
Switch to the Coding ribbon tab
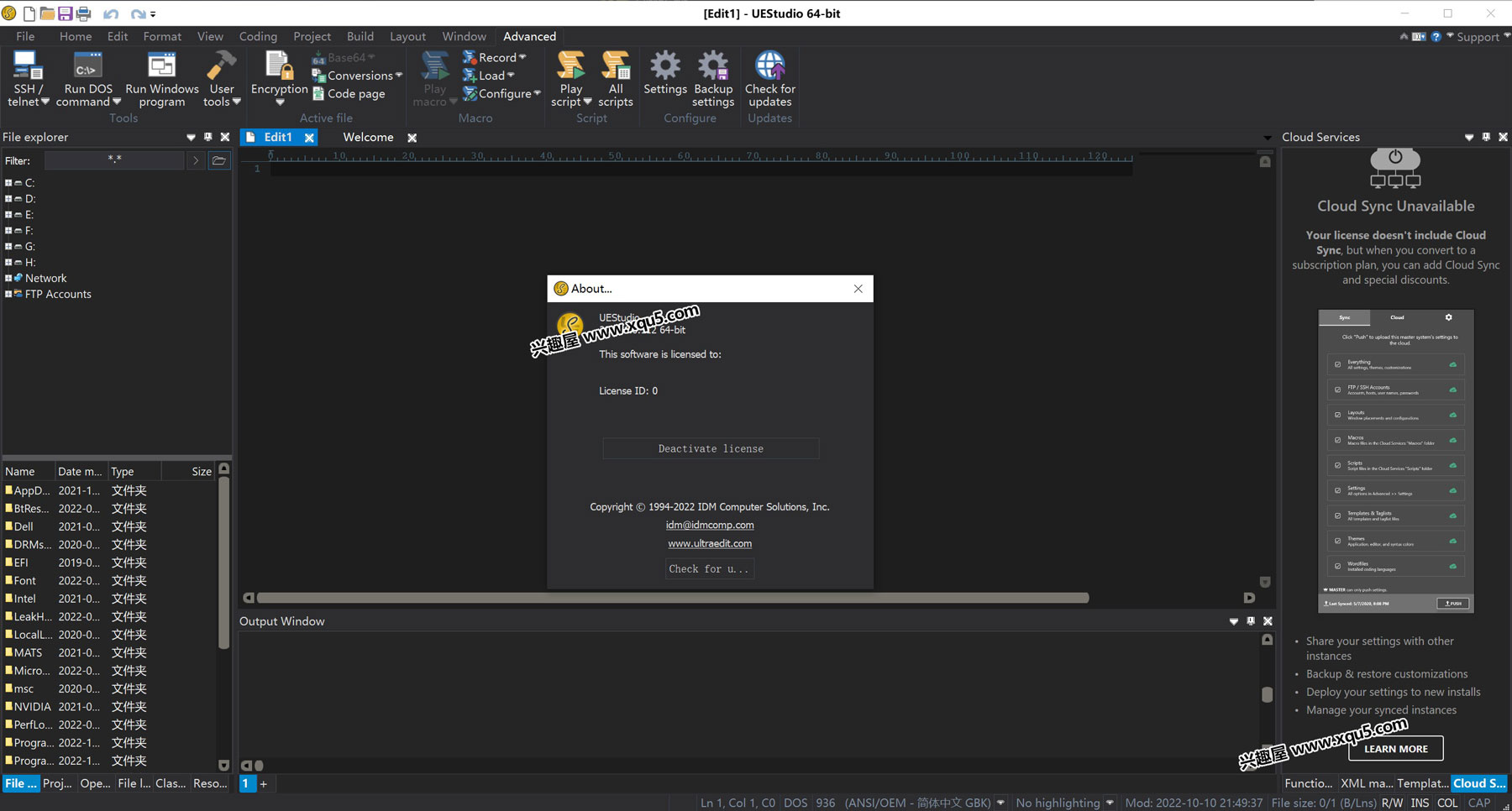[x=258, y=36]
